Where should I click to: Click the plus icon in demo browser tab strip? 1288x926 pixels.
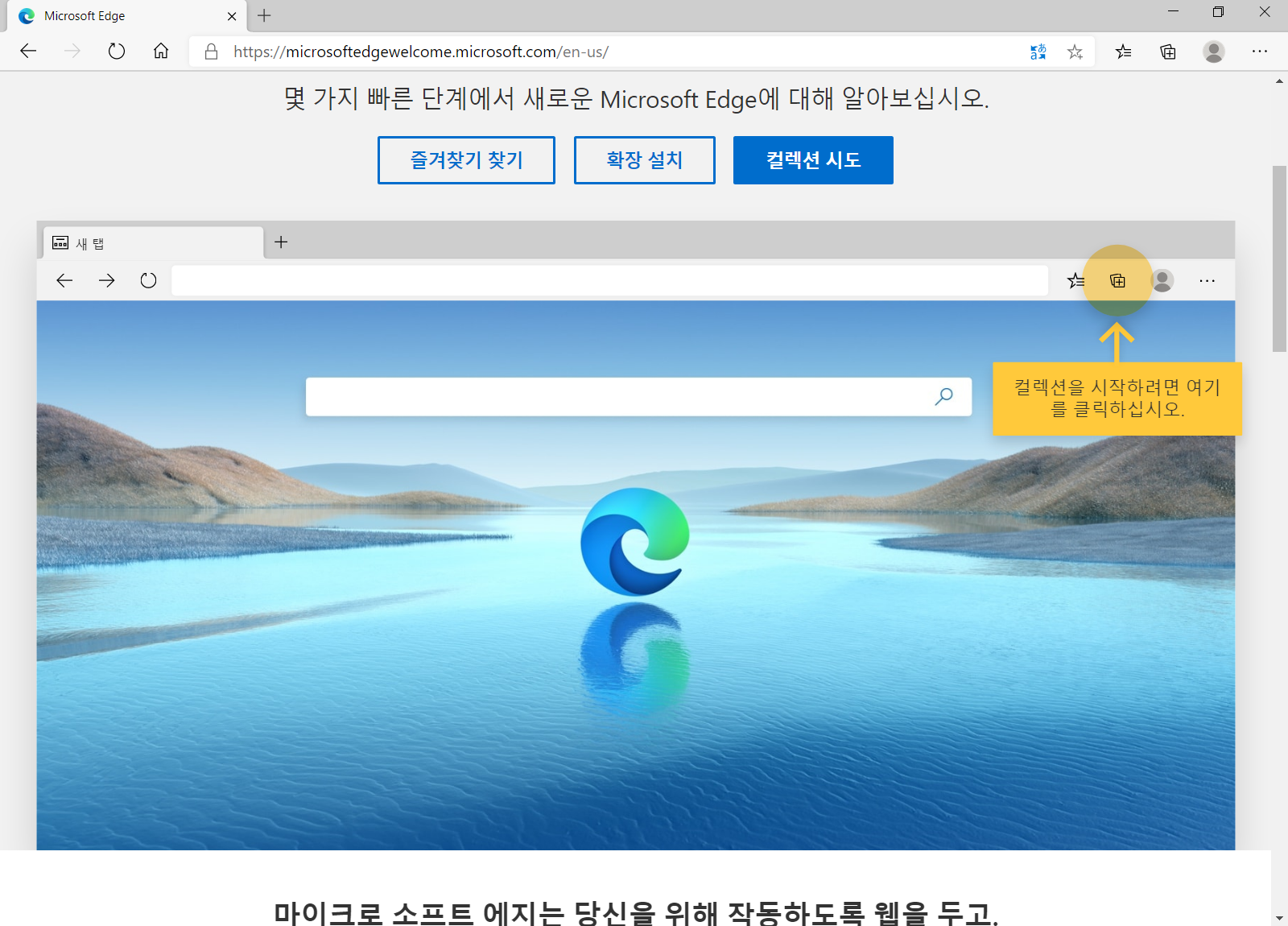[x=281, y=242]
